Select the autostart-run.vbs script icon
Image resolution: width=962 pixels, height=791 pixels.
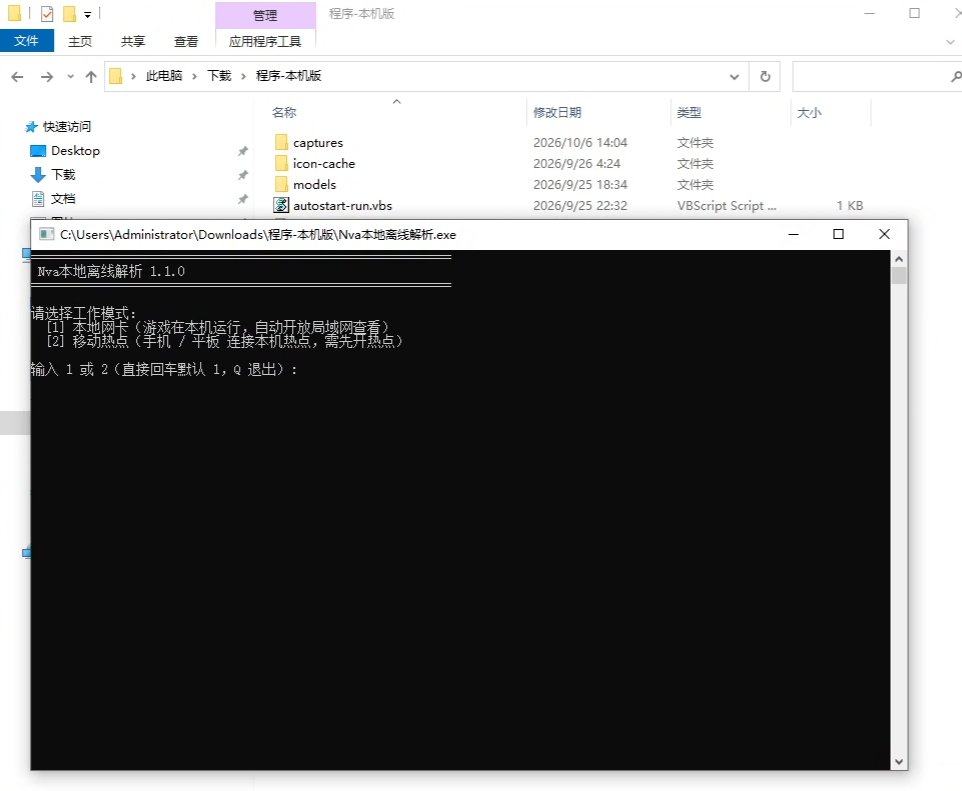coord(281,205)
